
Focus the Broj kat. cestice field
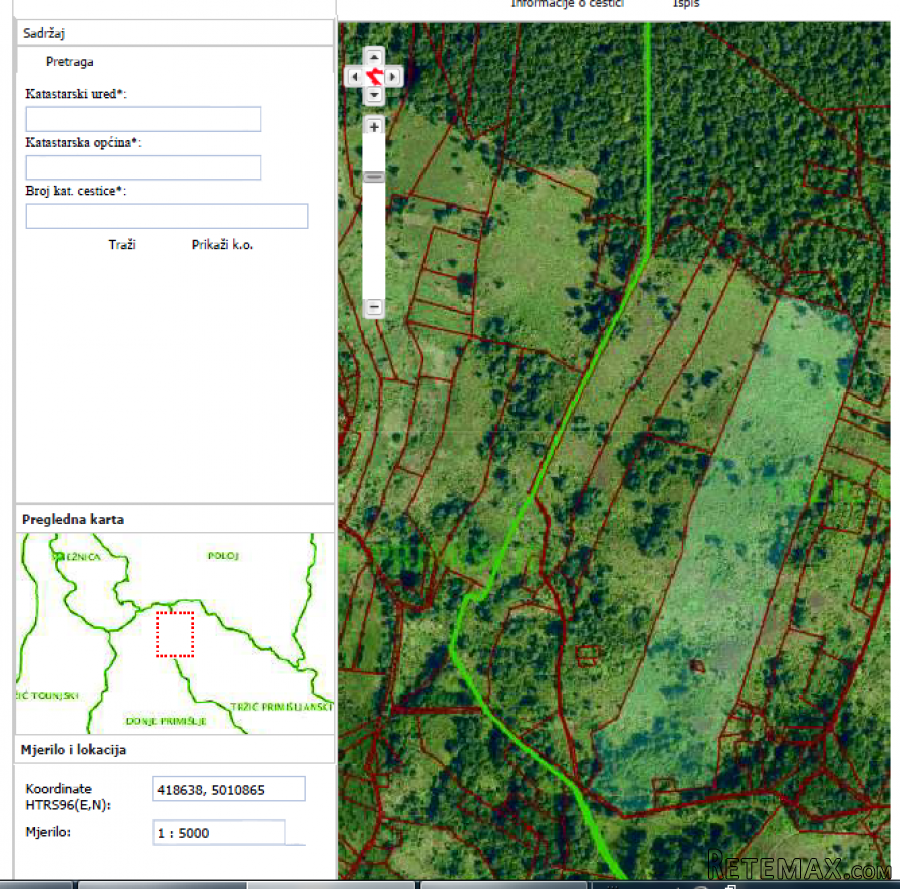pyautogui.click(x=167, y=216)
